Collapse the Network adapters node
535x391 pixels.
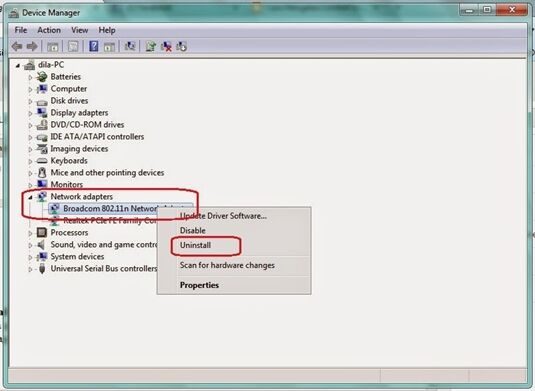click(x=30, y=197)
